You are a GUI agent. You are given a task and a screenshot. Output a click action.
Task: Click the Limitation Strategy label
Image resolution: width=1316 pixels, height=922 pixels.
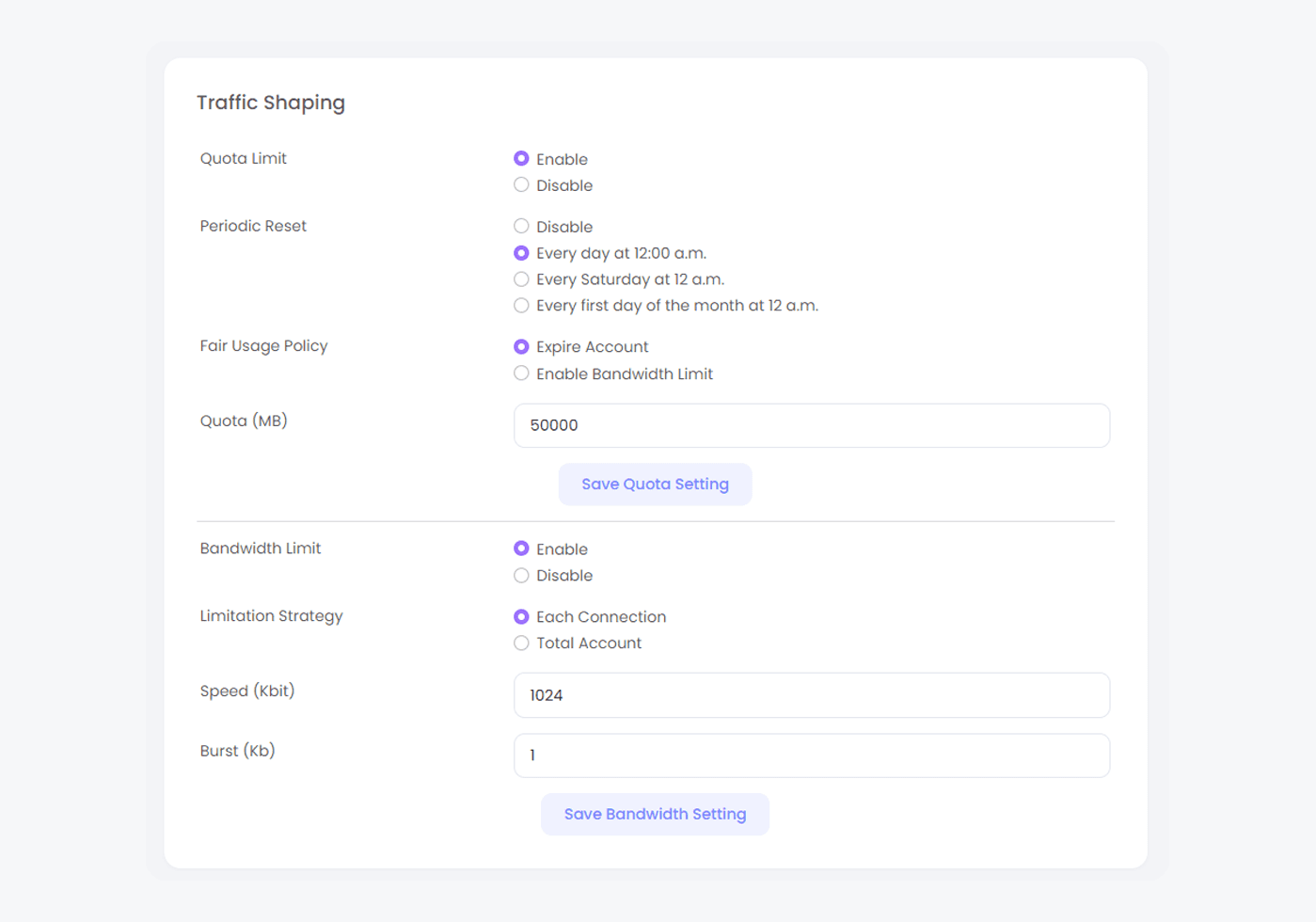coord(271,616)
